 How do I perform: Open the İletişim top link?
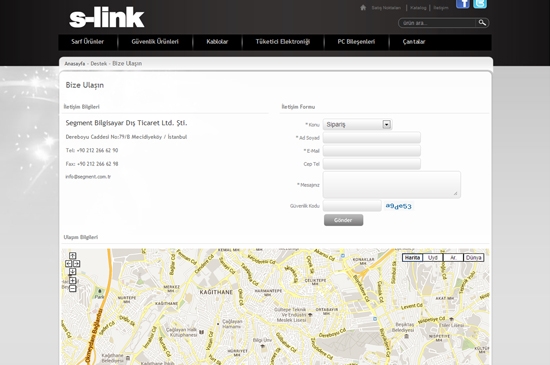(x=441, y=8)
